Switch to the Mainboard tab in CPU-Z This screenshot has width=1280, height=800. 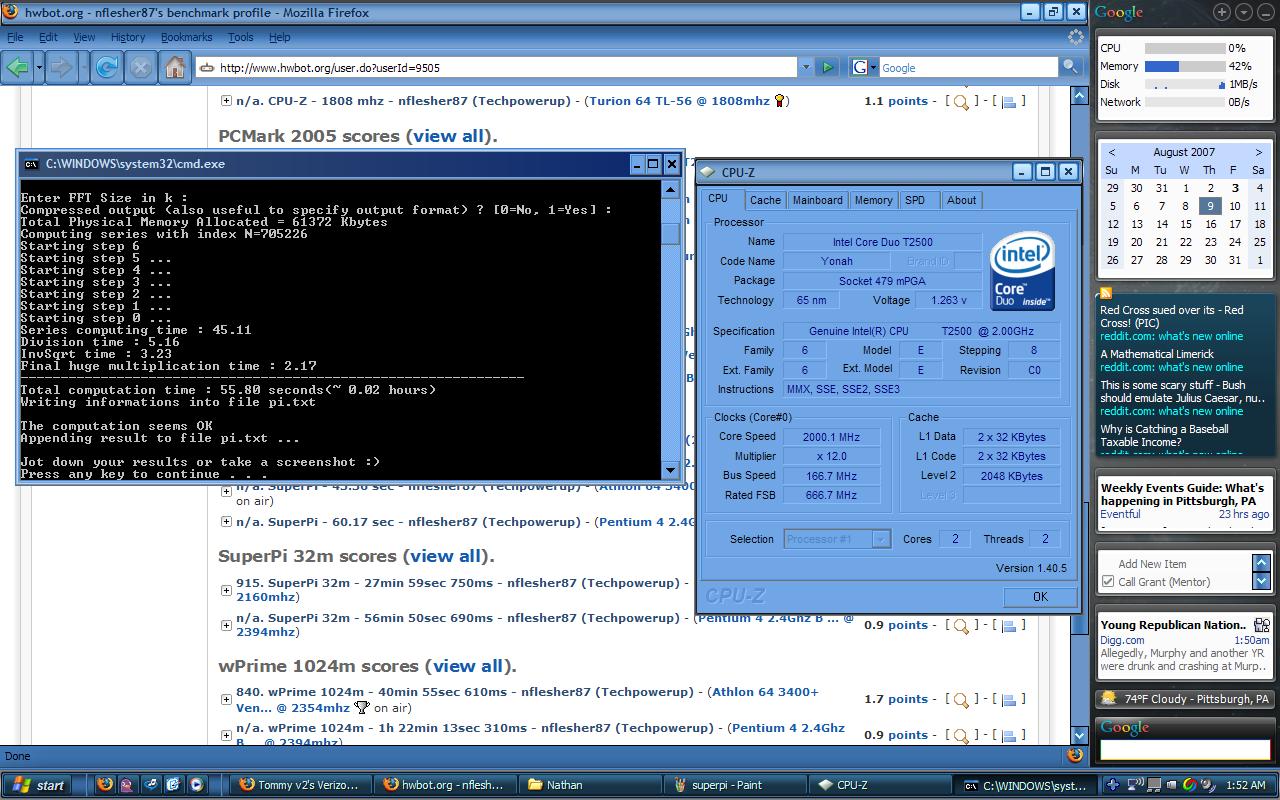(818, 200)
